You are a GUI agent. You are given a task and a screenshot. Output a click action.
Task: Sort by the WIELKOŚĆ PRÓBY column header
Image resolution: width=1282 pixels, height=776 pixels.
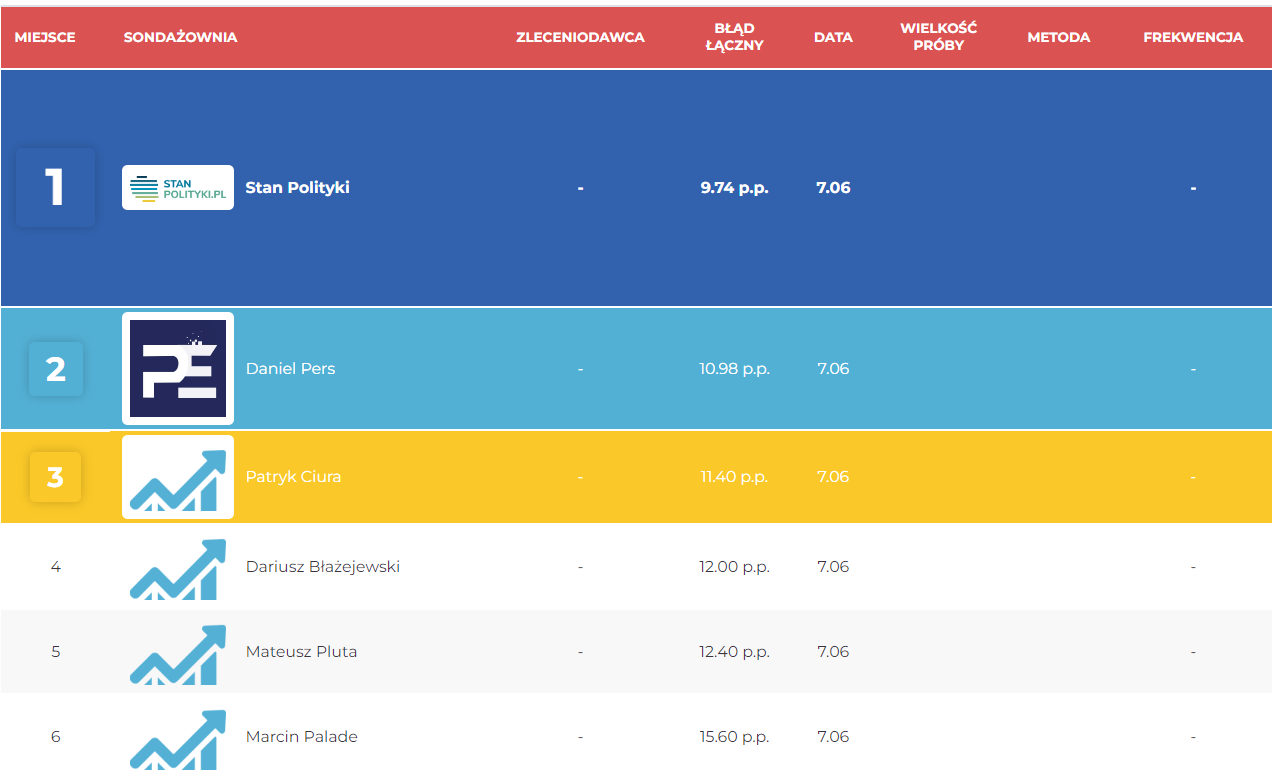point(938,37)
